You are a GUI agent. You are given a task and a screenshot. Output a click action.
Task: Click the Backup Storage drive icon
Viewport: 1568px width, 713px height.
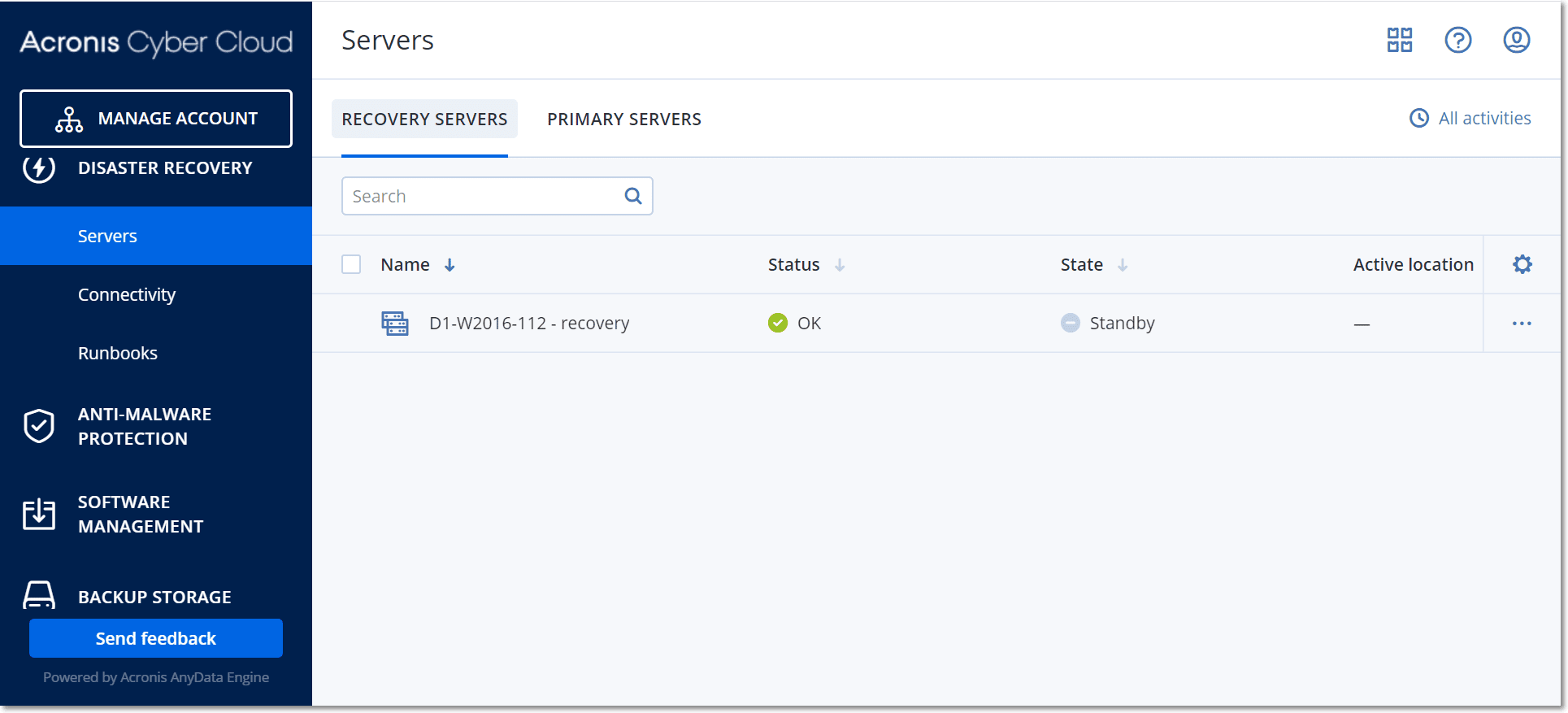tap(39, 595)
